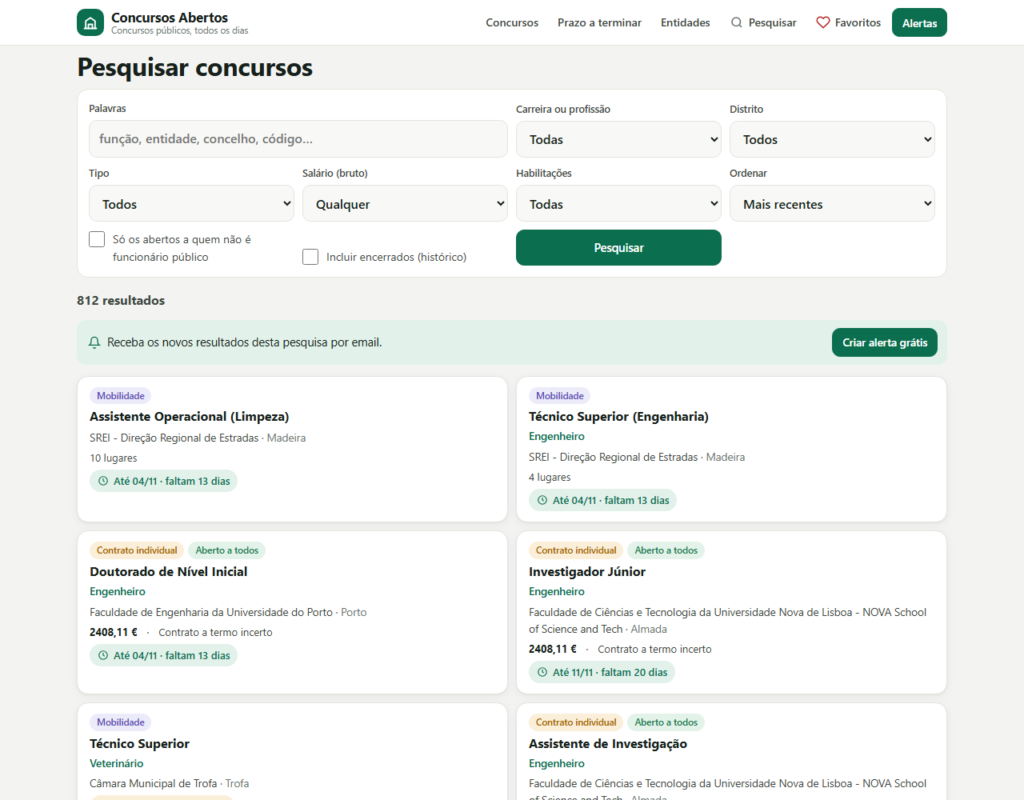Click 'Até 11/11 · faltam 20 dias' deadline

(x=602, y=672)
